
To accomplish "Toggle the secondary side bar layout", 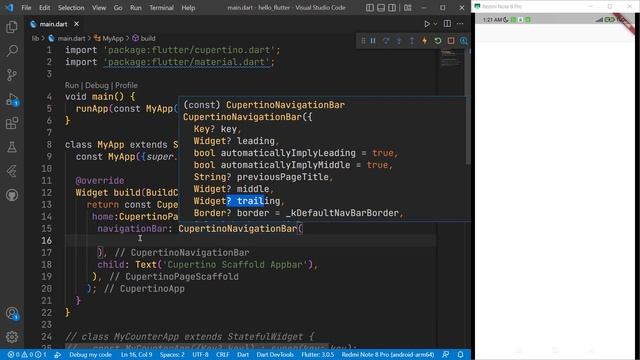I will (392, 7).
